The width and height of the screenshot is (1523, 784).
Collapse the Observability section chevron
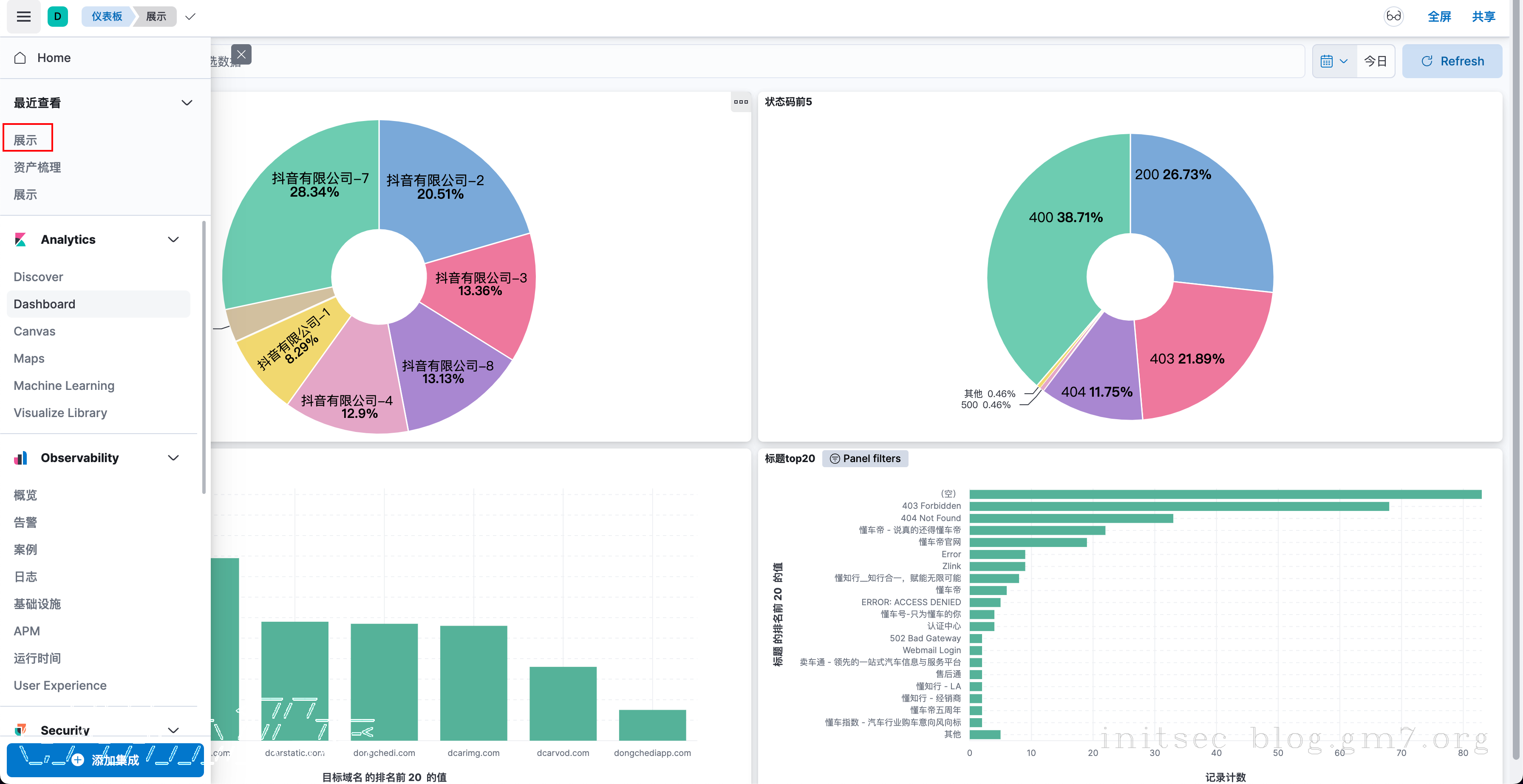coord(173,458)
